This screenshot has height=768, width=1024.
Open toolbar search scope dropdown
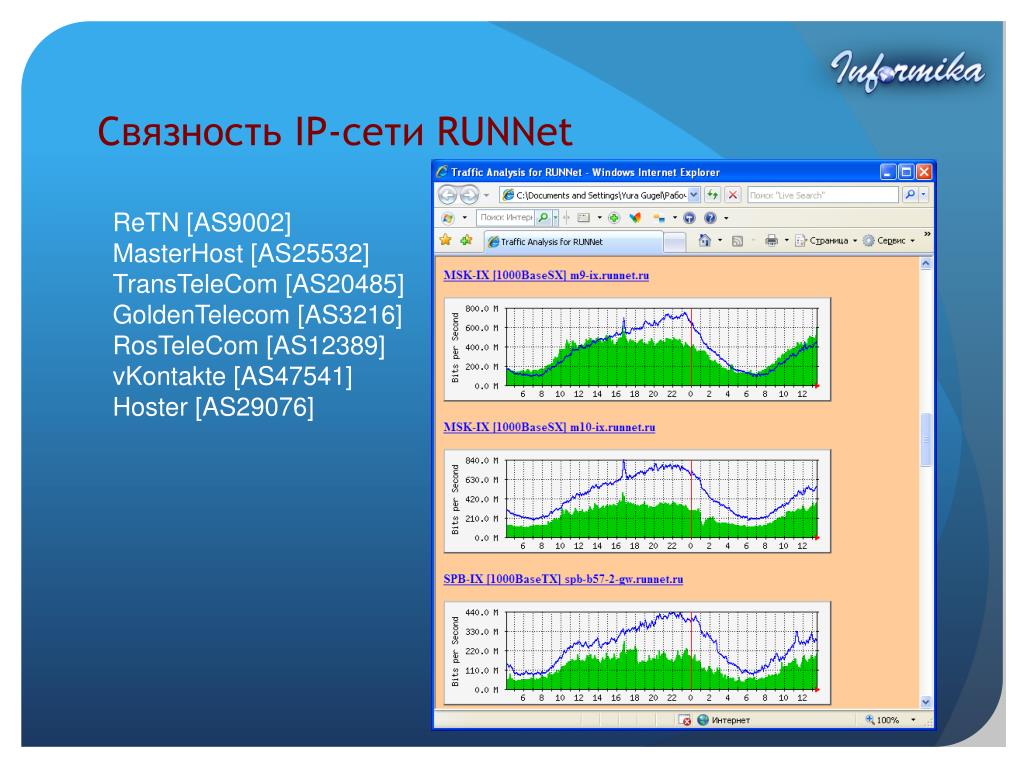click(x=556, y=217)
